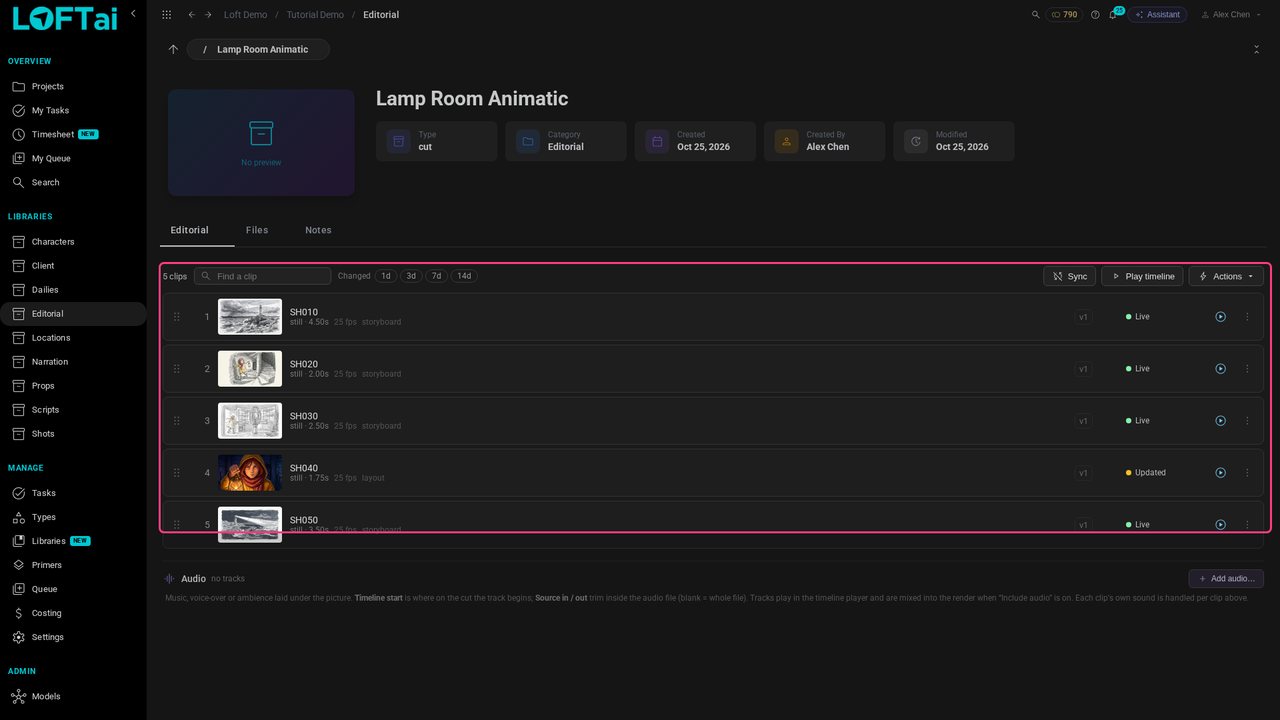This screenshot has width=1280, height=720.
Task: Open the help question mark icon
Action: (1095, 15)
